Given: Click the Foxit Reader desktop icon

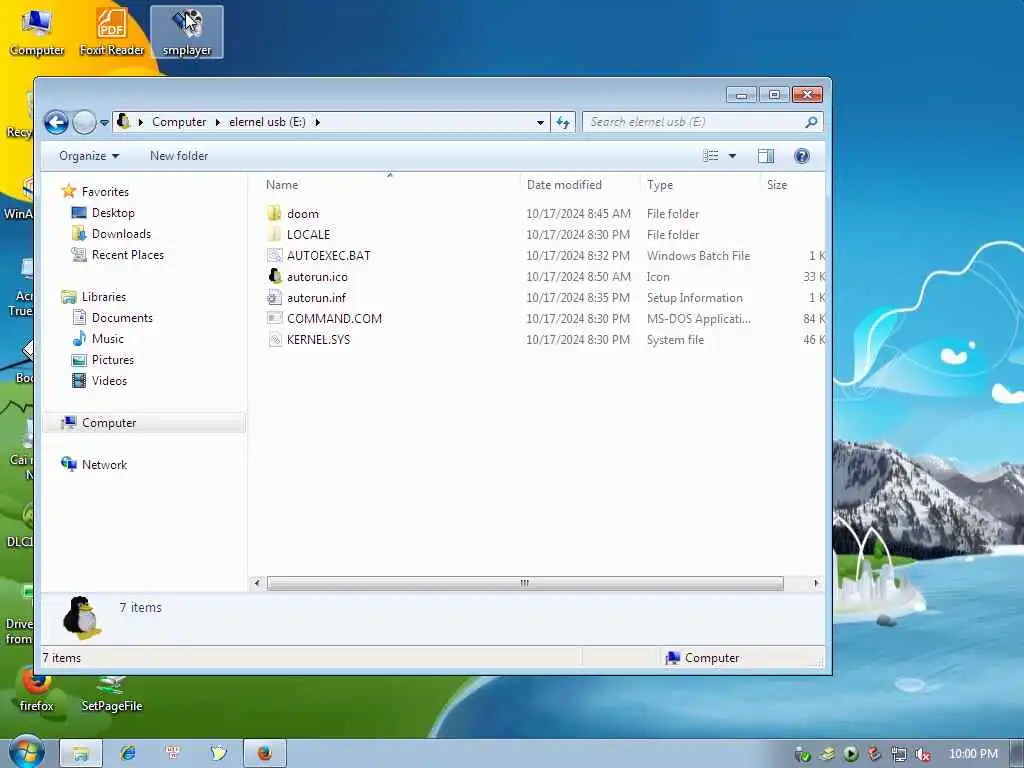Looking at the screenshot, I should coord(112,33).
